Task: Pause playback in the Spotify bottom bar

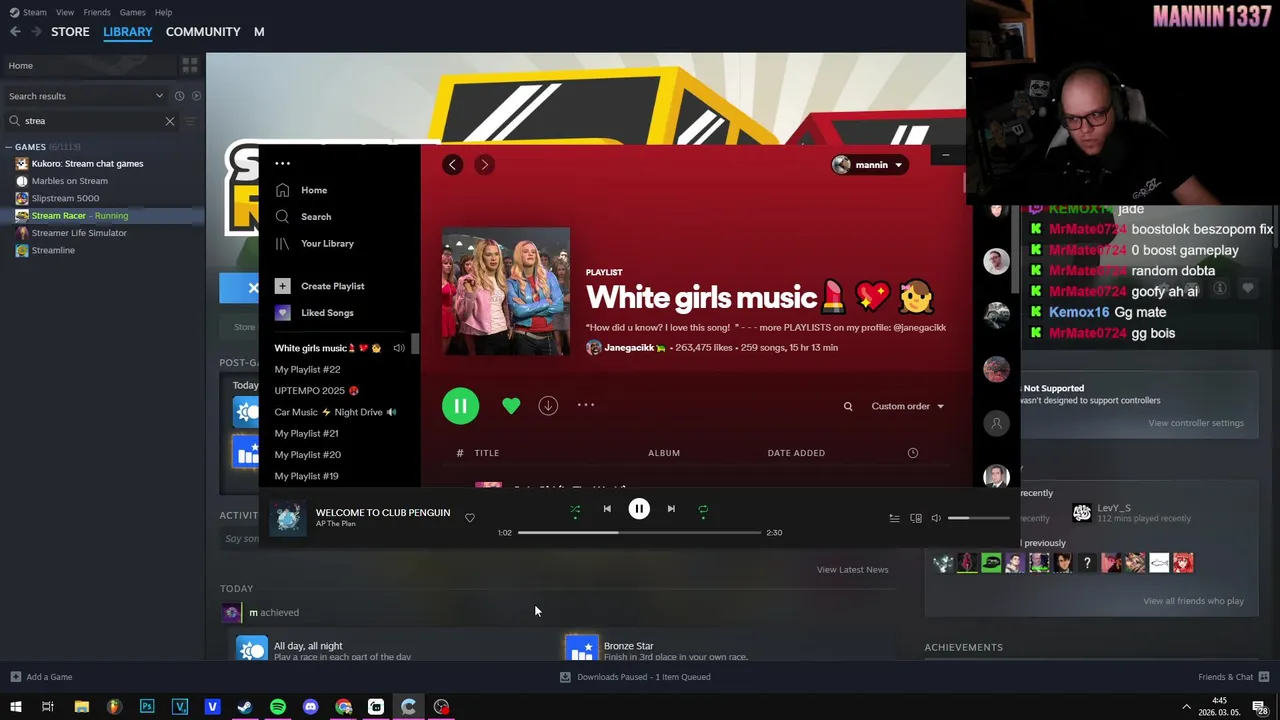Action: [639, 509]
